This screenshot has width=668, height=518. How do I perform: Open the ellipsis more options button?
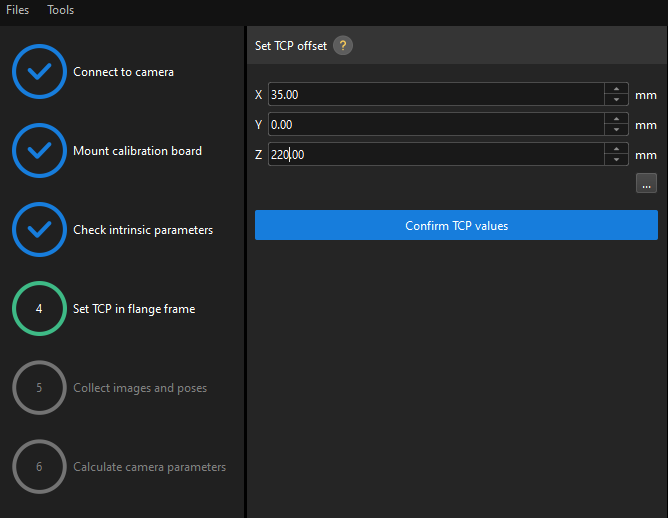[x=646, y=183]
